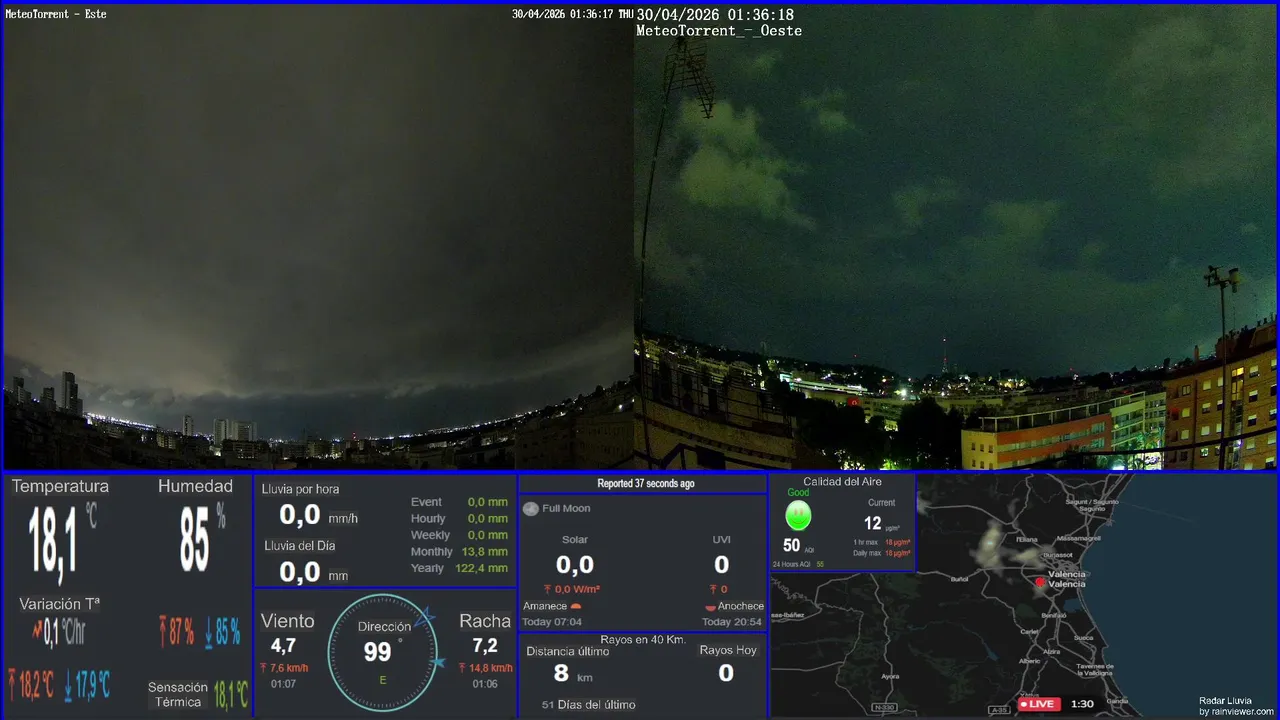Image resolution: width=1280 pixels, height=720 pixels.
Task: Click the 'Viento' wind speed heading
Action: tap(287, 621)
